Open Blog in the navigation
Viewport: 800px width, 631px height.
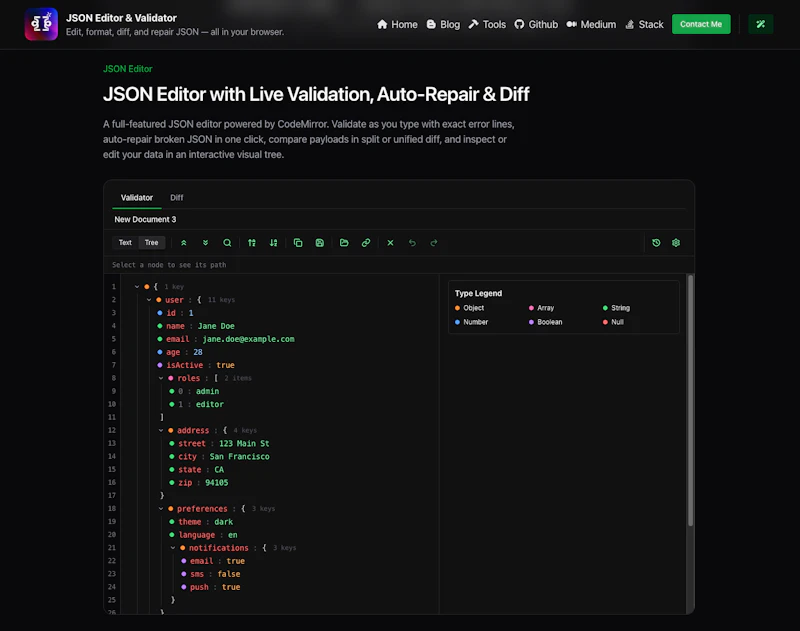[x=443, y=24]
